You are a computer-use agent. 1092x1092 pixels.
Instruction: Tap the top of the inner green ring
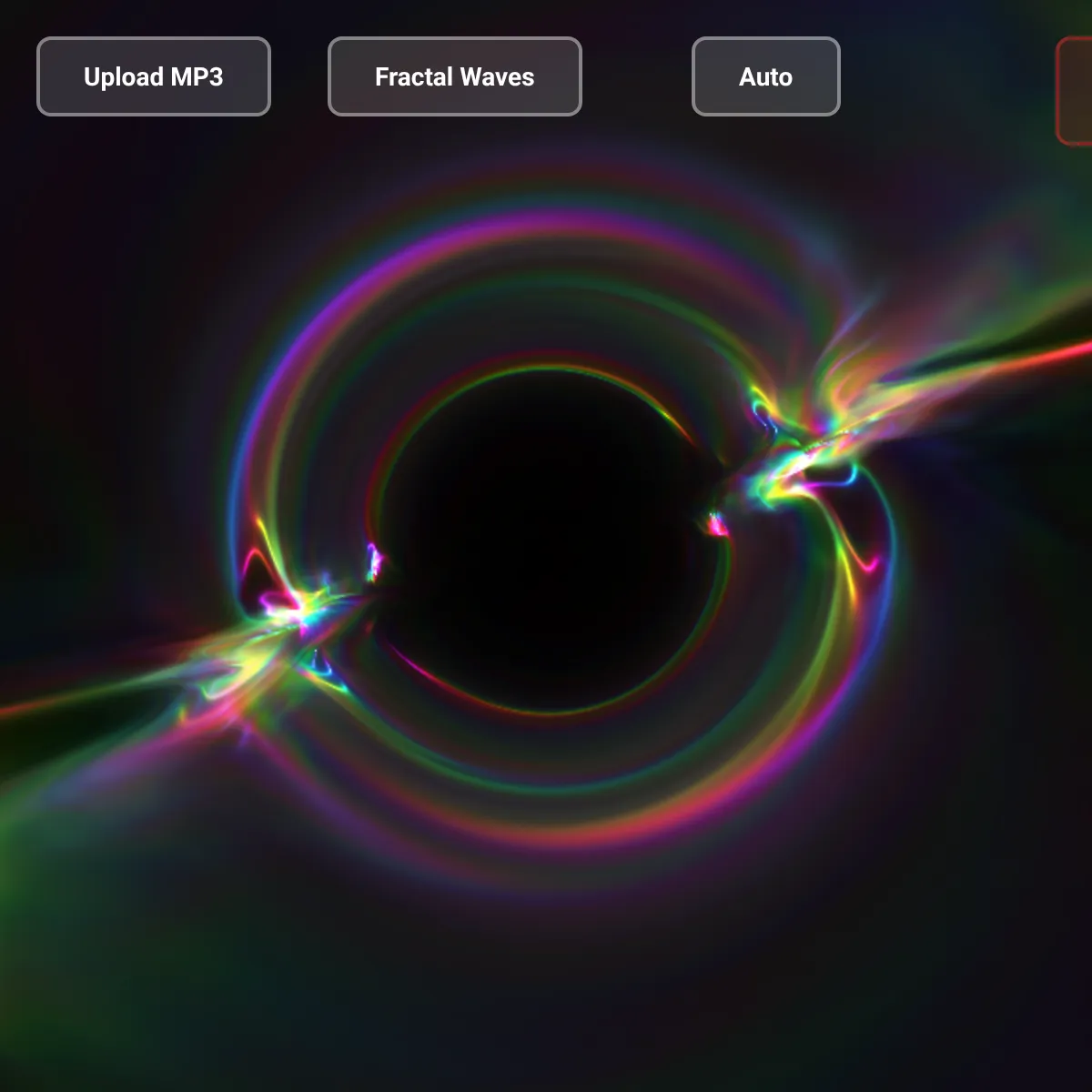pyautogui.click(x=546, y=367)
